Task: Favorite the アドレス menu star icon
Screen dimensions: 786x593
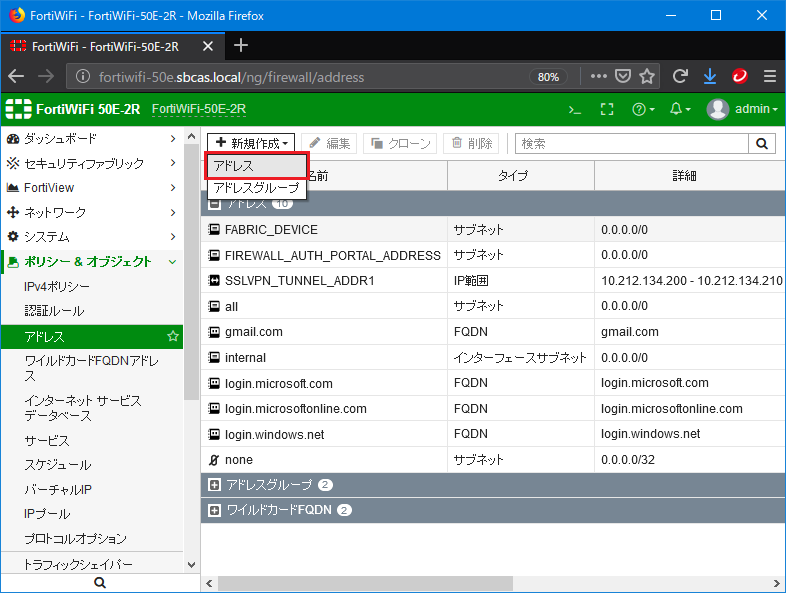Action: pyautogui.click(x=173, y=336)
